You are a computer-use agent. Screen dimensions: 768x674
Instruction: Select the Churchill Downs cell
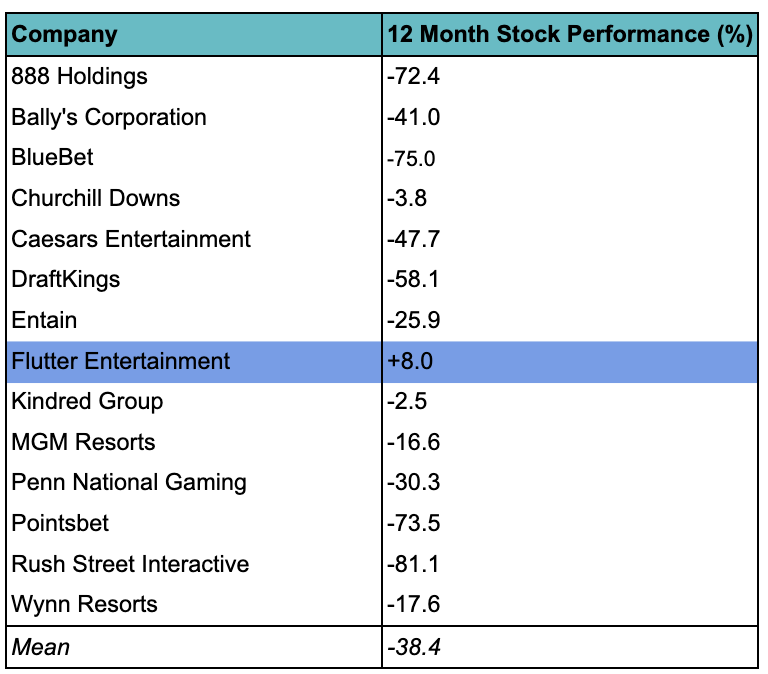click(x=95, y=198)
